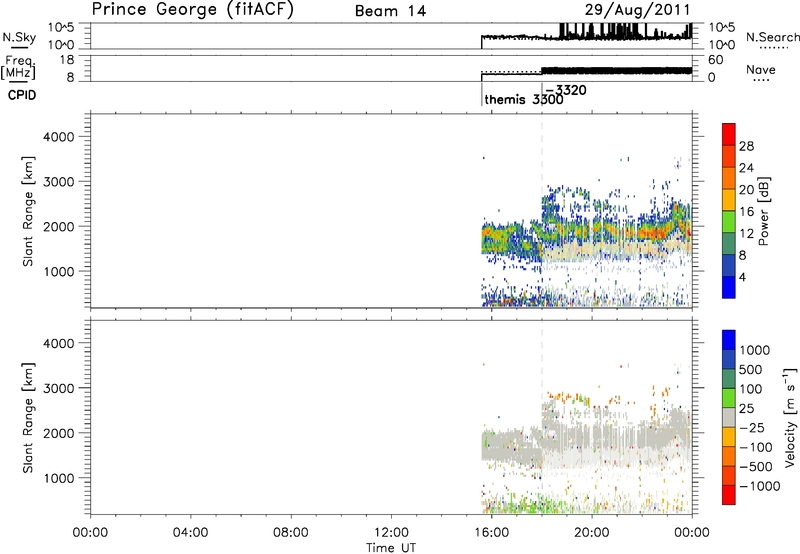Click the '-3320' CPID annotation
Viewport: 800px width, 554px height.
click(566, 90)
